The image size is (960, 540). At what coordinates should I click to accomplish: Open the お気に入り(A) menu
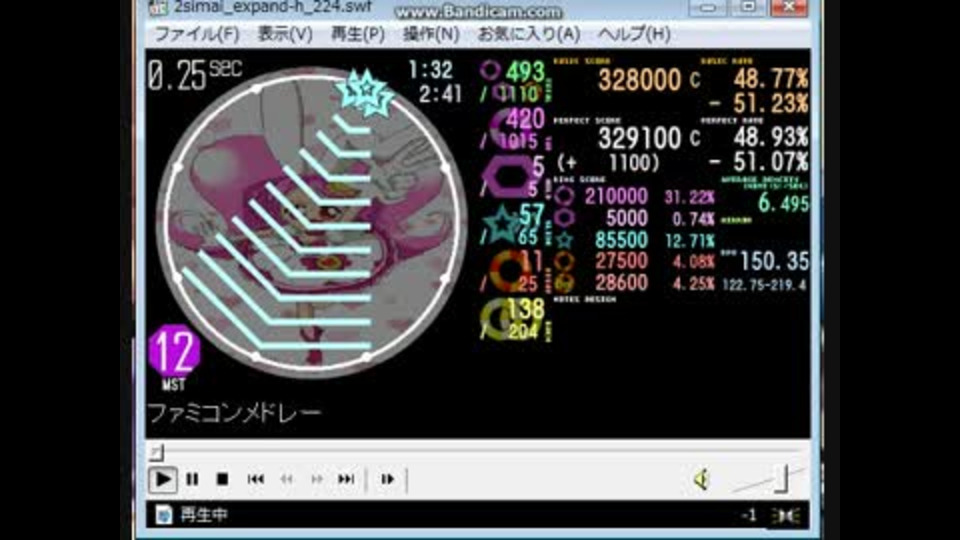pos(528,34)
